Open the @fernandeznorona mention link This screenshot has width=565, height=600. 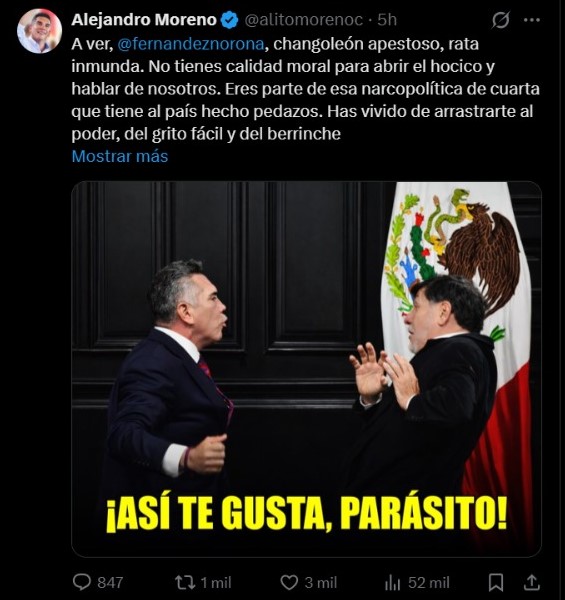(191, 44)
